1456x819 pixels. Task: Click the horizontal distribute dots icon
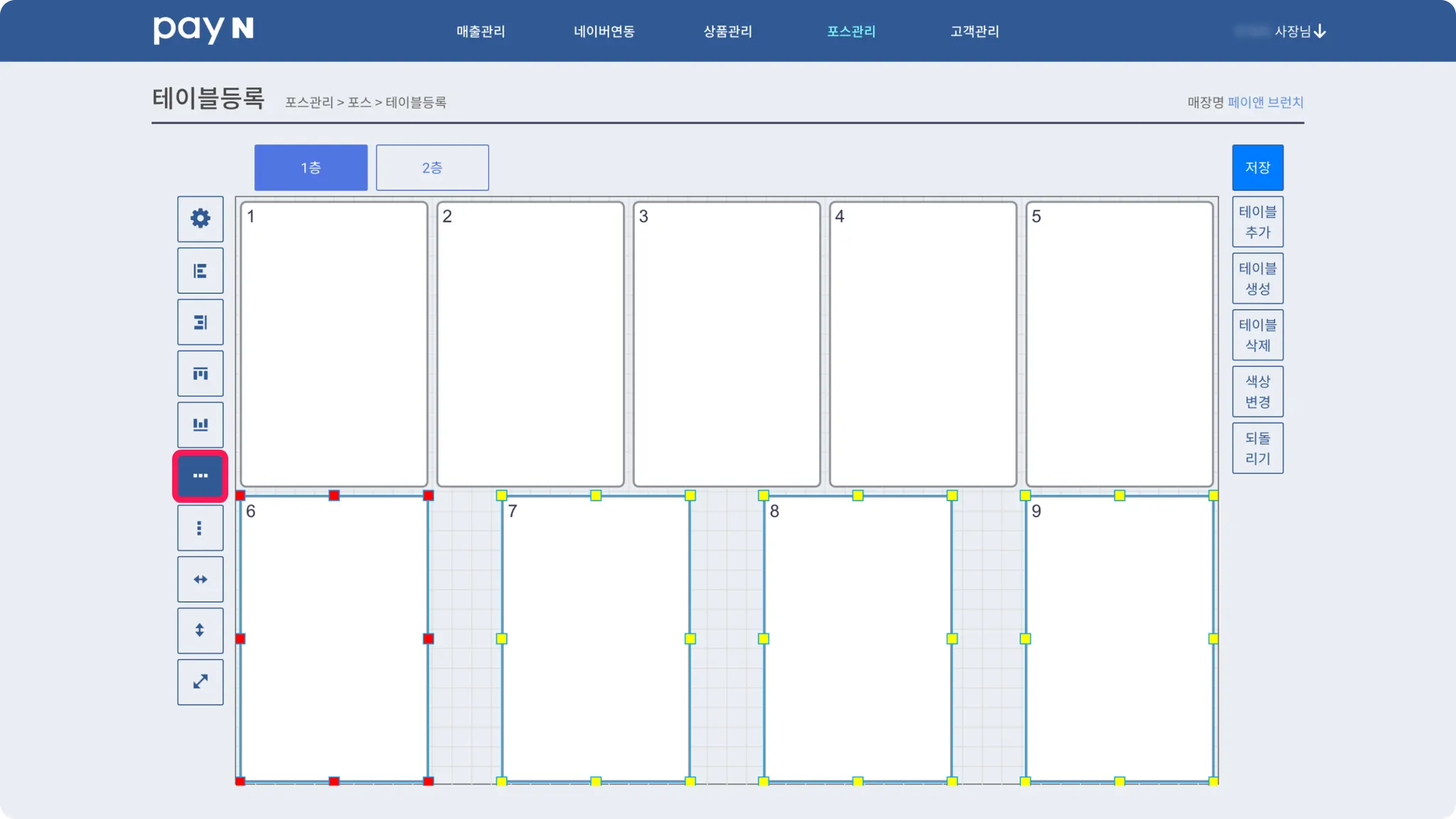200,476
